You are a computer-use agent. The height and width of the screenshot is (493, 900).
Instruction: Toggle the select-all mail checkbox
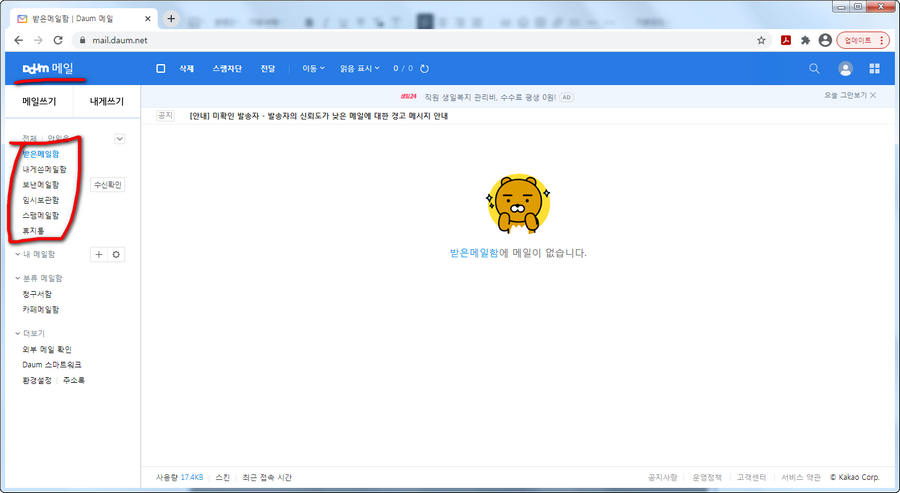[x=161, y=68]
